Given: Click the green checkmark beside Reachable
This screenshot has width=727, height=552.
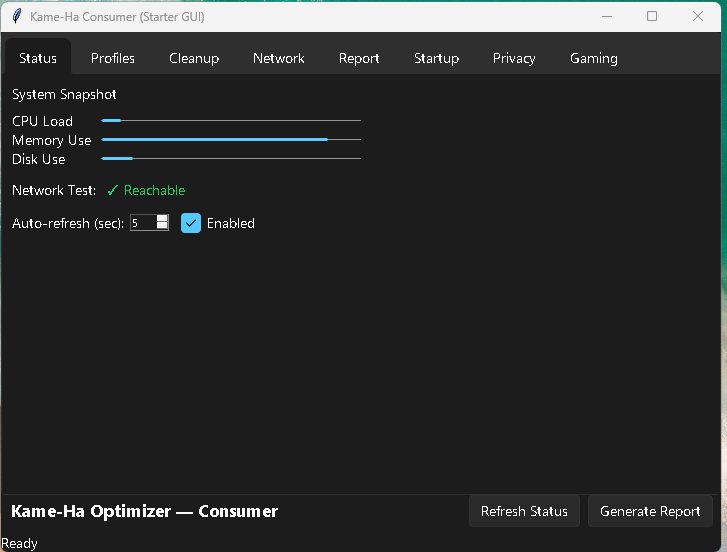Looking at the screenshot, I should (112, 190).
